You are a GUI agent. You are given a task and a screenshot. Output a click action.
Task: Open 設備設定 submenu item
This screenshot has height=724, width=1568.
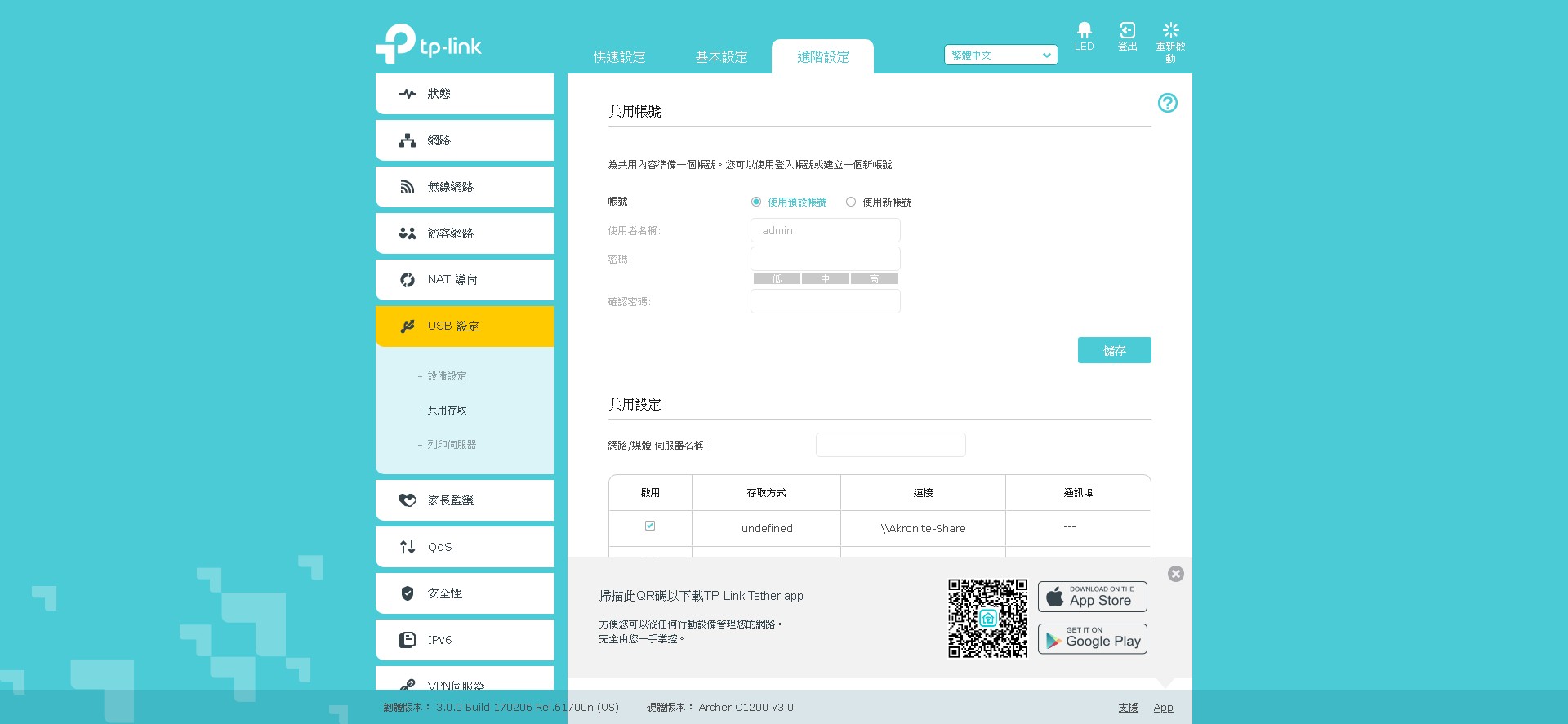(448, 376)
